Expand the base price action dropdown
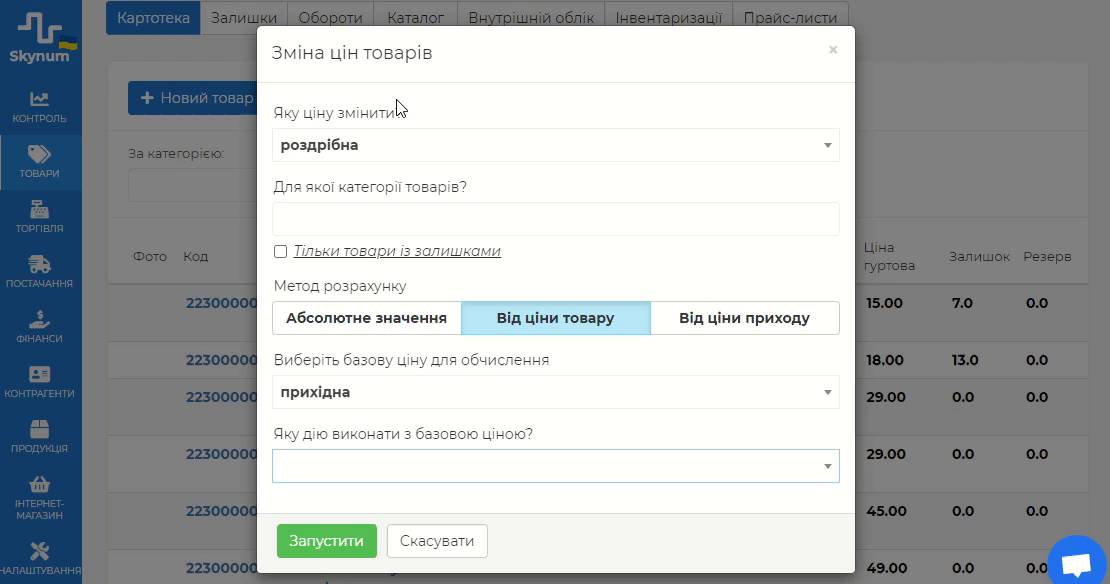This screenshot has height=584, width=1110. [x=555, y=466]
